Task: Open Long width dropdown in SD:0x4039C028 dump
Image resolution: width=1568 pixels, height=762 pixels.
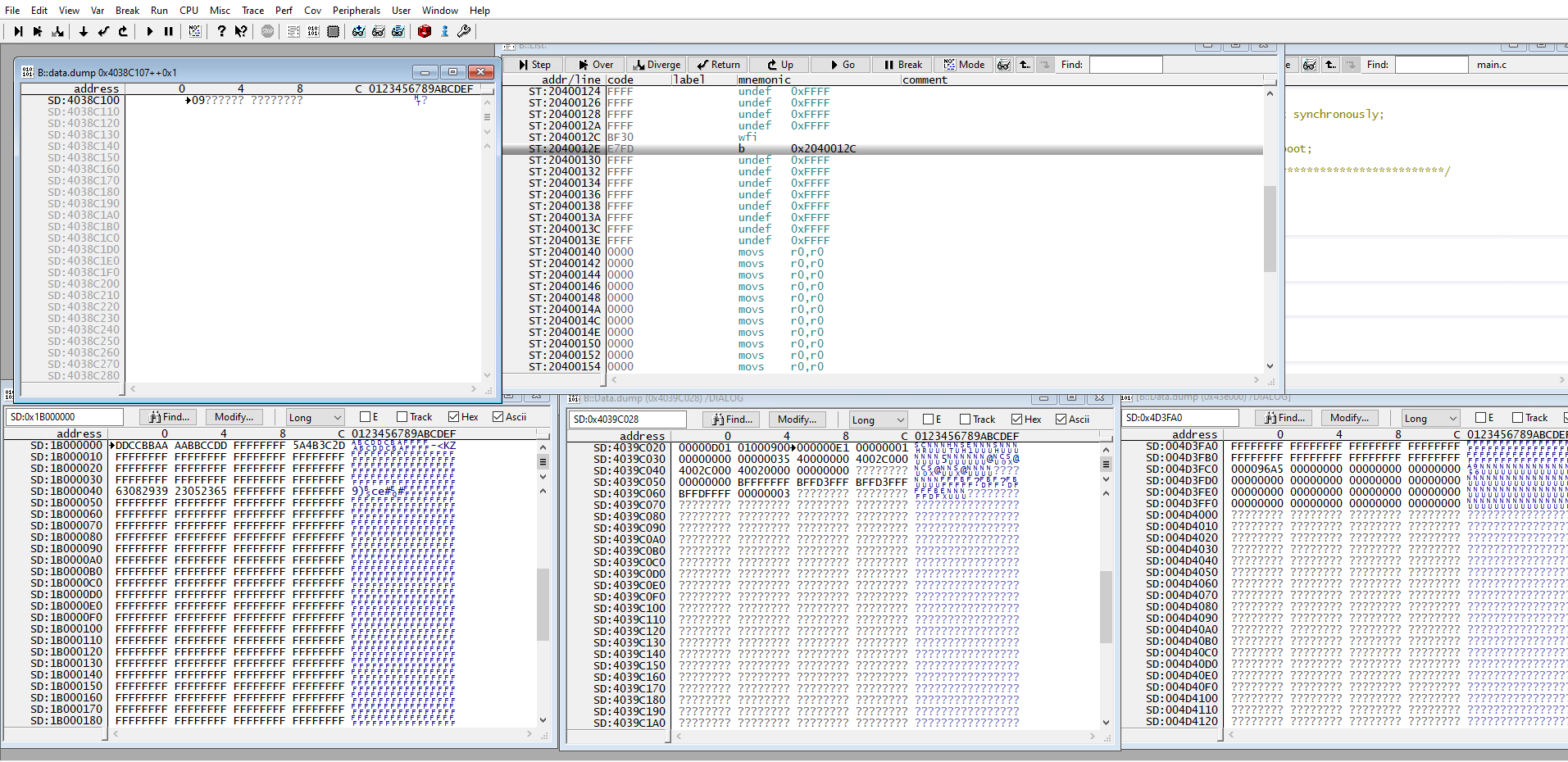Action: (877, 420)
